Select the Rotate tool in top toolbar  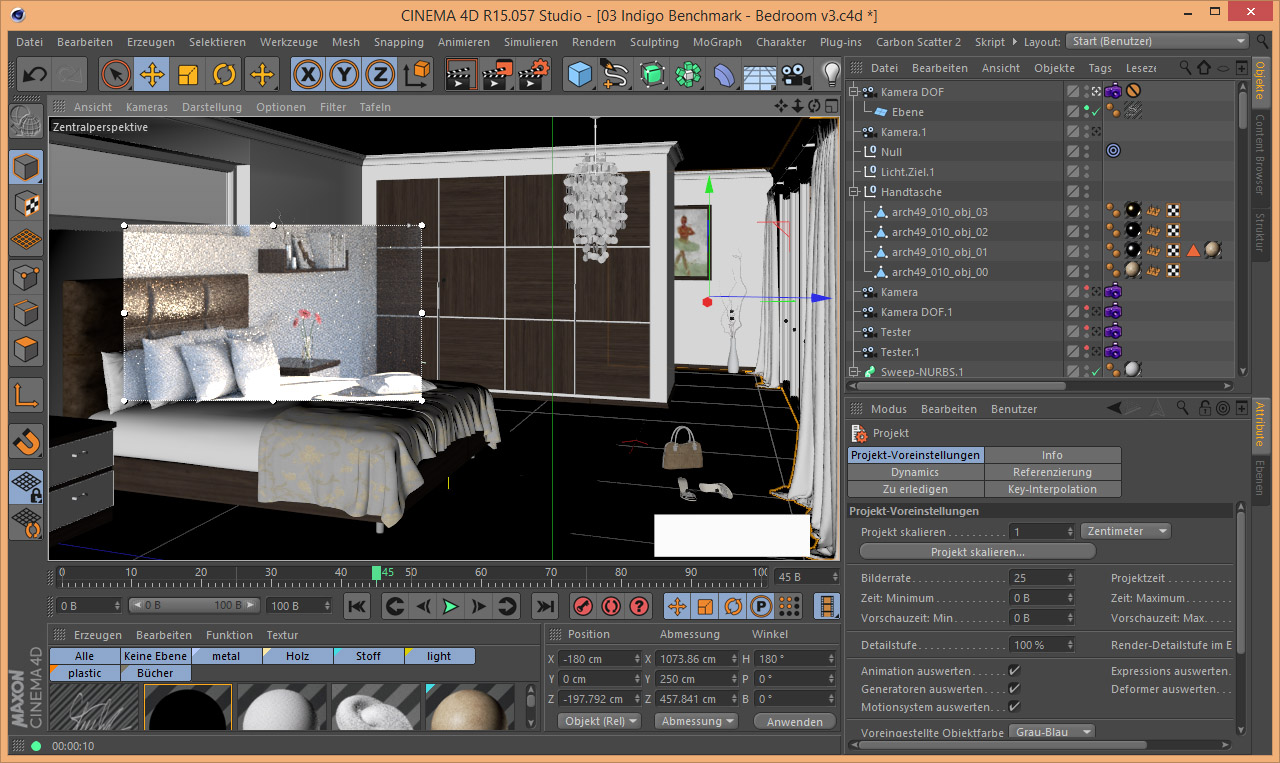coord(225,75)
